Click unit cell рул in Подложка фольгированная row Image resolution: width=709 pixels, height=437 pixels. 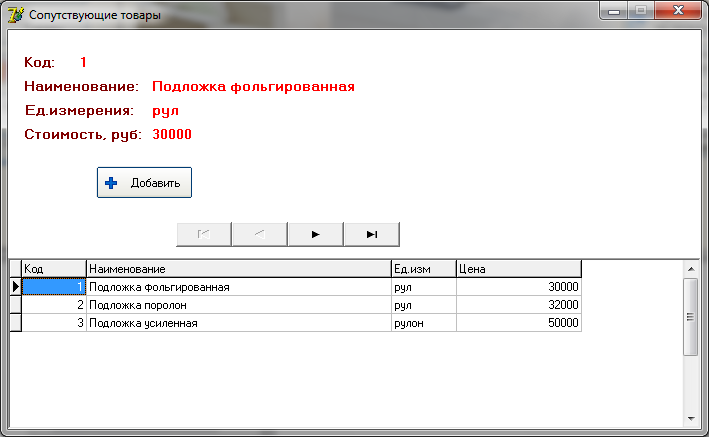pyautogui.click(x=424, y=287)
